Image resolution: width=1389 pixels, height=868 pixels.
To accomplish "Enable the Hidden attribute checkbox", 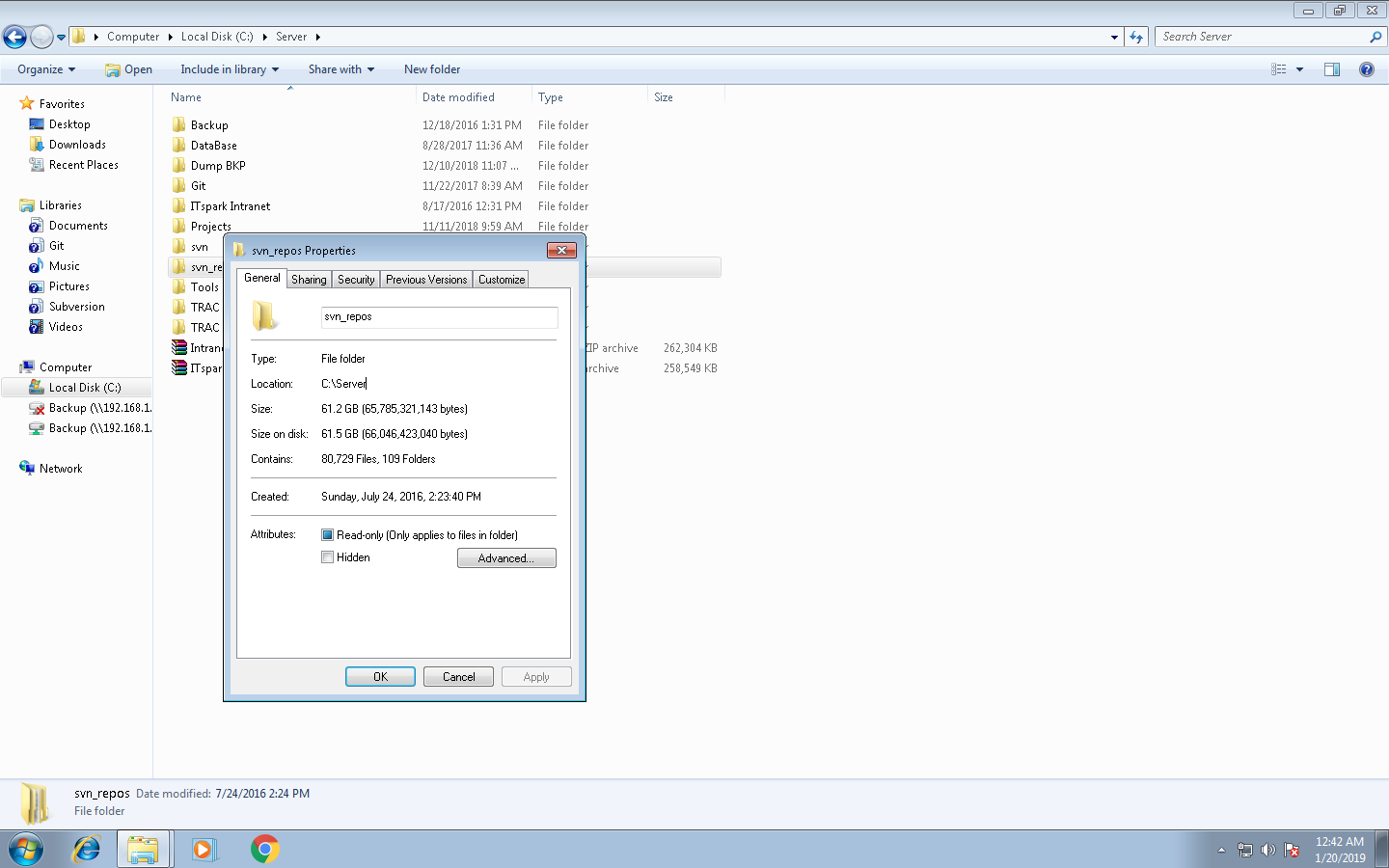I will coord(328,557).
